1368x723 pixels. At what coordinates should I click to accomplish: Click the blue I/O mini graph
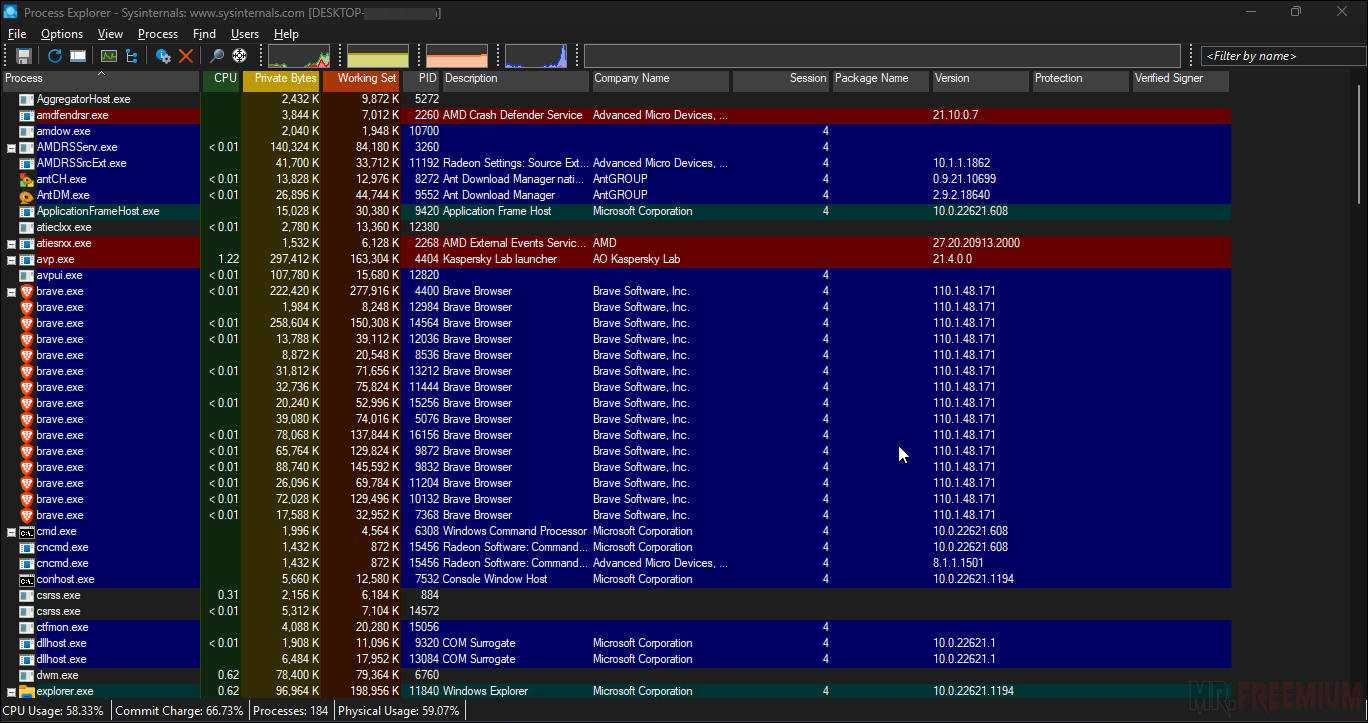click(x=536, y=56)
